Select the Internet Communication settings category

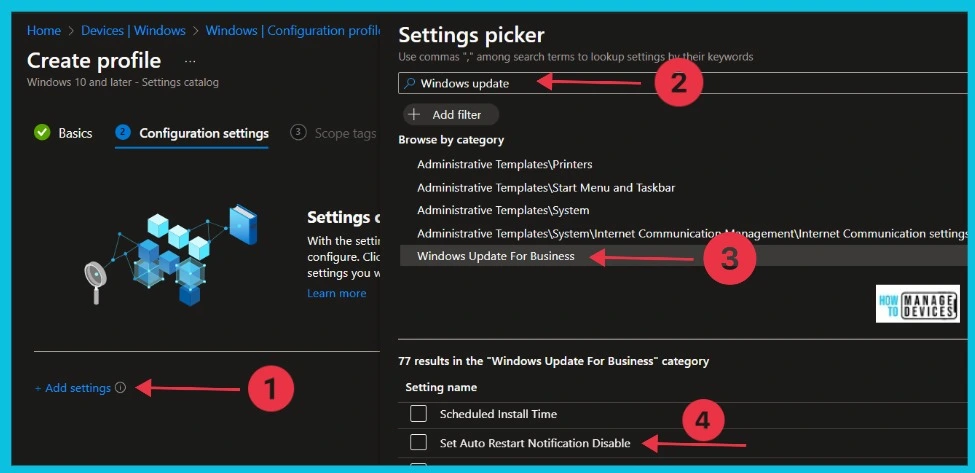[x=692, y=234]
